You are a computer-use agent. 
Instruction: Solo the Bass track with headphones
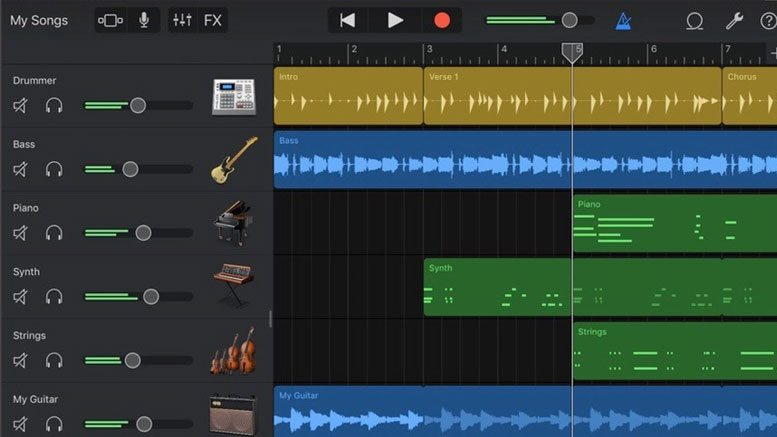tap(54, 169)
